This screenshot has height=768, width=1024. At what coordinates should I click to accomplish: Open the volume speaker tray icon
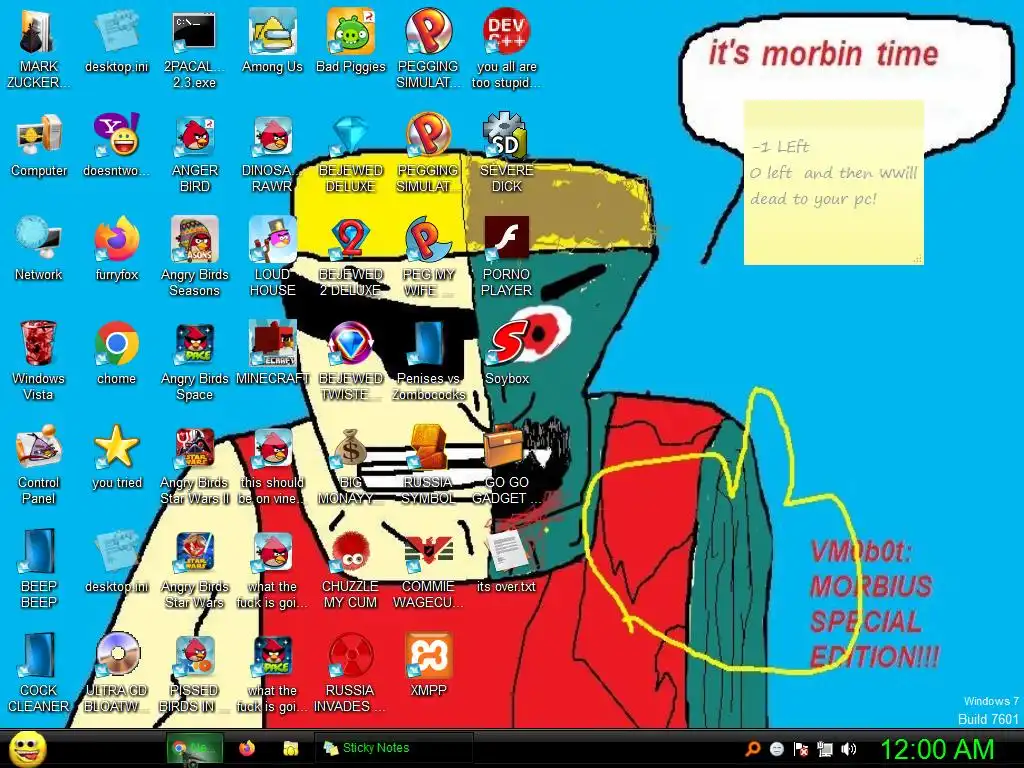[x=849, y=748]
